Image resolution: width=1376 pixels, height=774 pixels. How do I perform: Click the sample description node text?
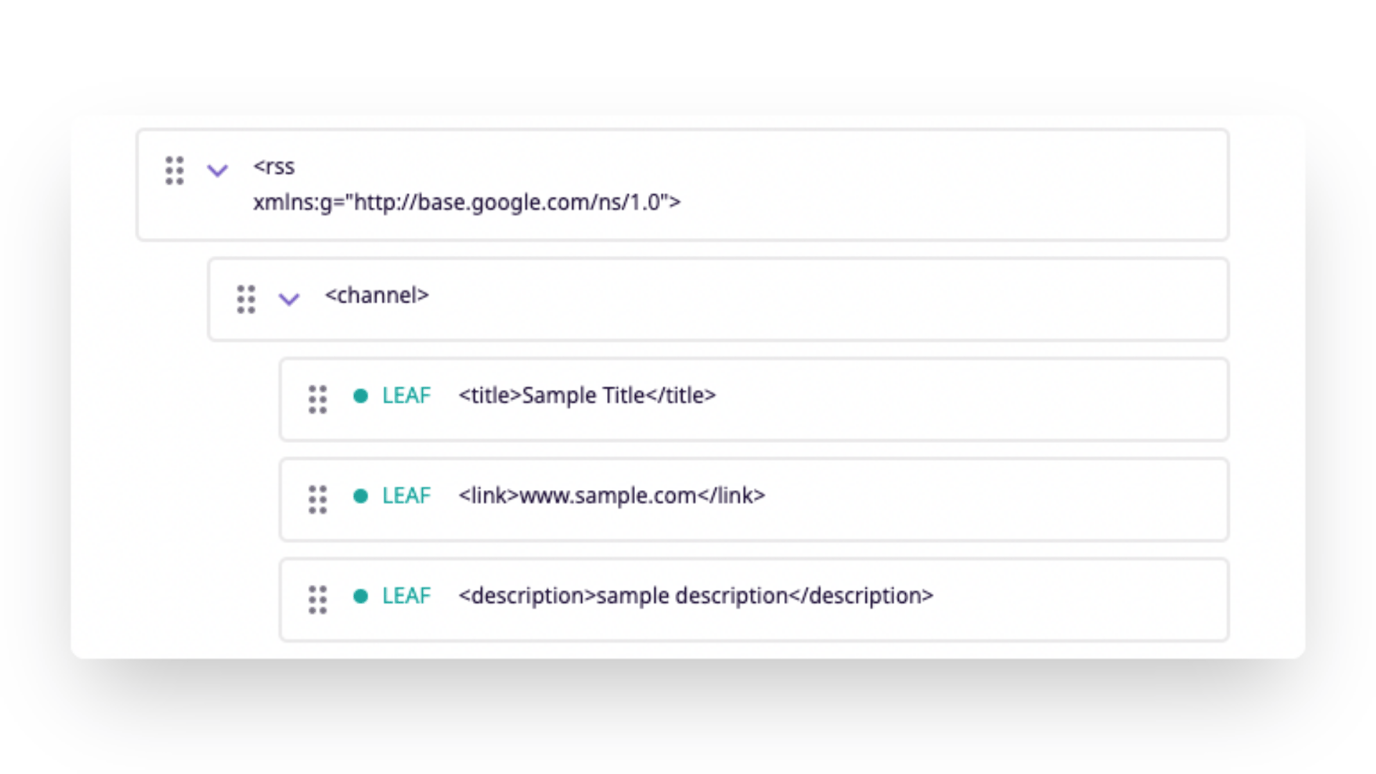point(695,596)
